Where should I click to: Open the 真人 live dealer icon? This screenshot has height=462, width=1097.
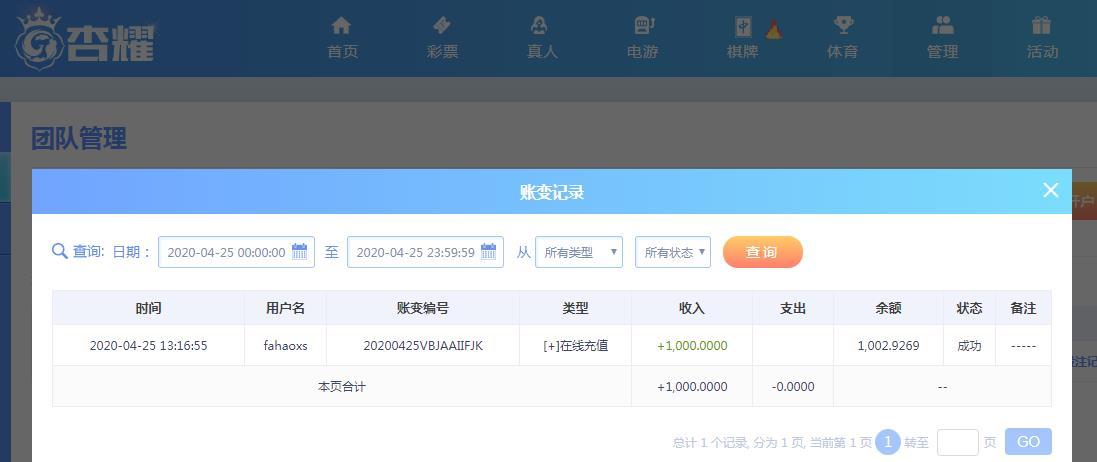pyautogui.click(x=539, y=26)
